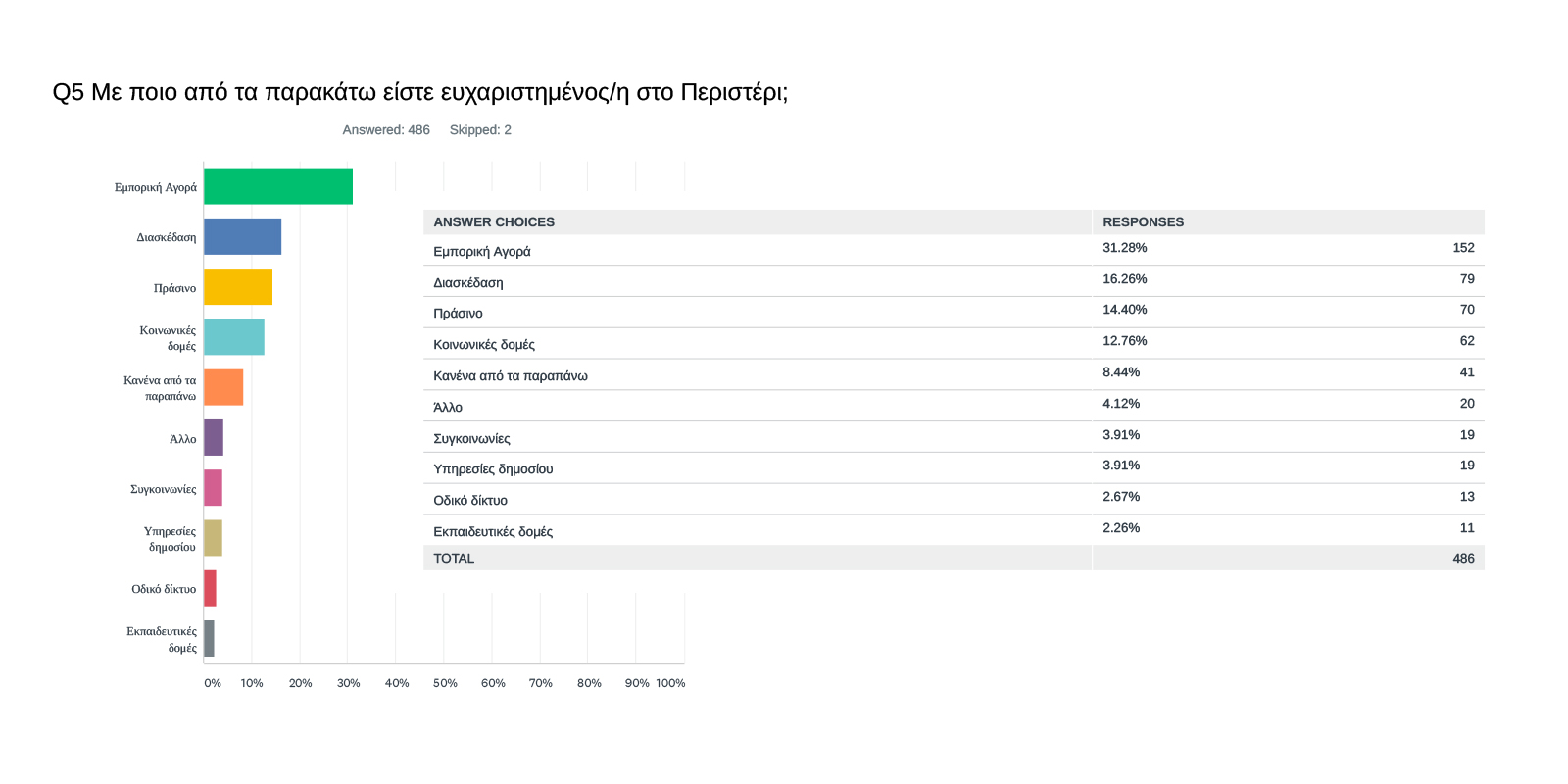Click the purple Άλλο bar

214,437
